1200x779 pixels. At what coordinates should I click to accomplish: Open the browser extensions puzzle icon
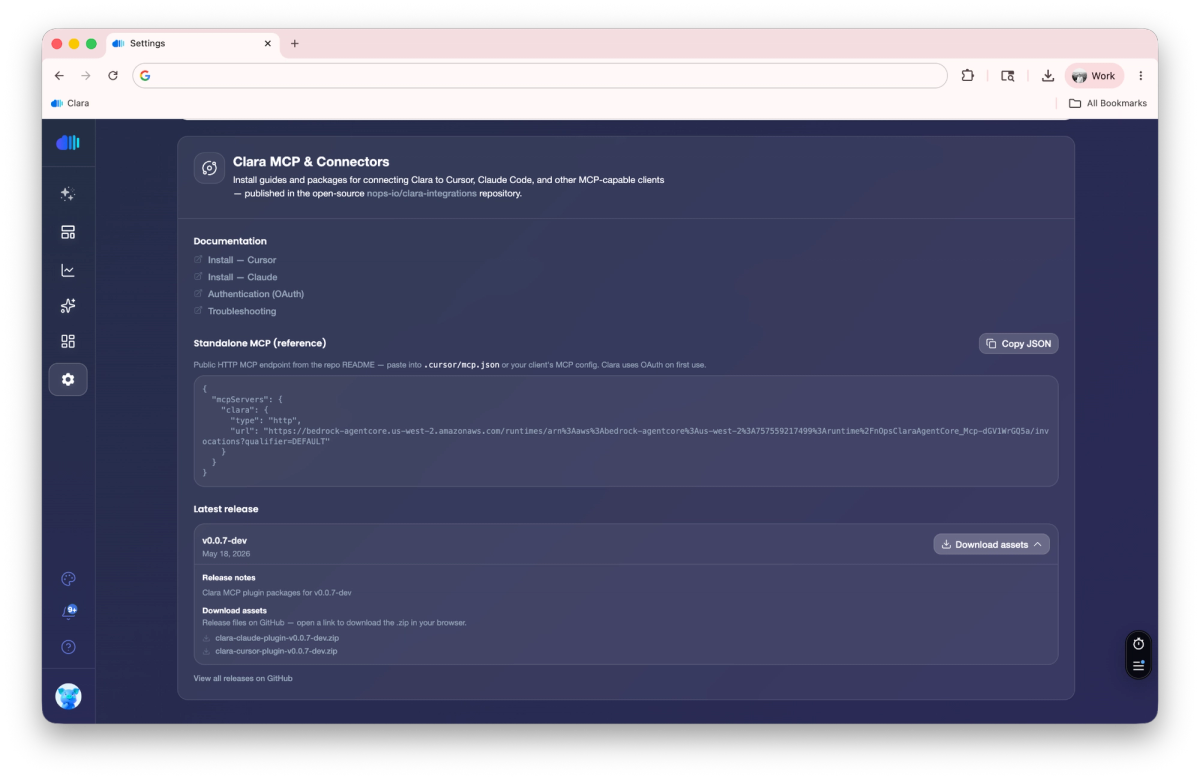[967, 75]
